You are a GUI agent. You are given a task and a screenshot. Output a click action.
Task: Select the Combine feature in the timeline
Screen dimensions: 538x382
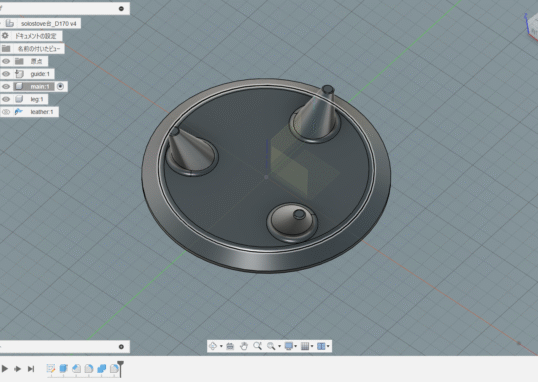(102, 369)
